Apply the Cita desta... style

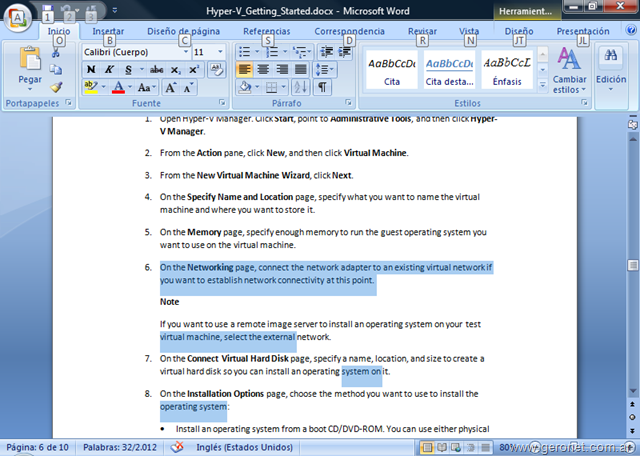click(x=449, y=69)
